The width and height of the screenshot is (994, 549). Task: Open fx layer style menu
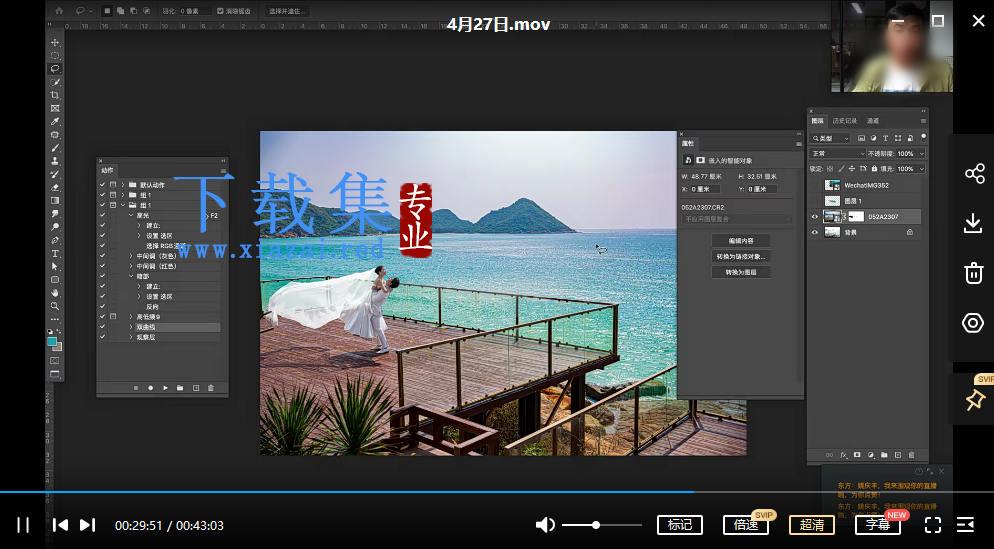[844, 455]
